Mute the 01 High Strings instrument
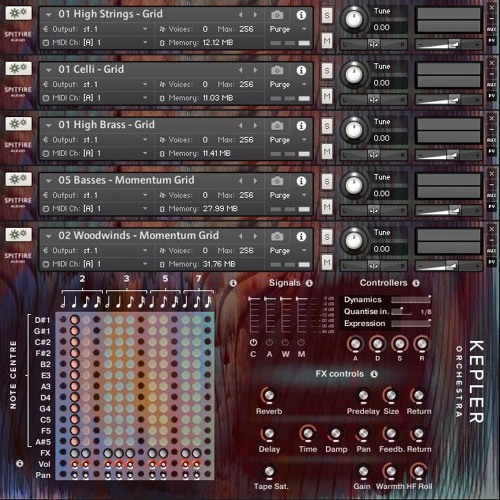This screenshot has height=500, width=500. coord(327,41)
